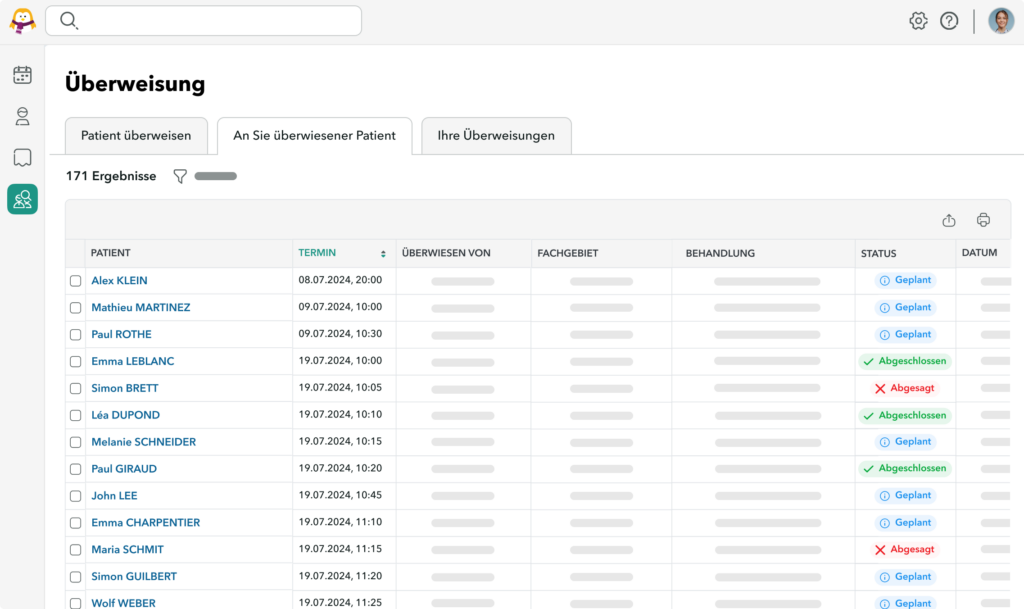Click the penguin app logo
Viewport: 1024px width, 609px height.
(x=22, y=21)
